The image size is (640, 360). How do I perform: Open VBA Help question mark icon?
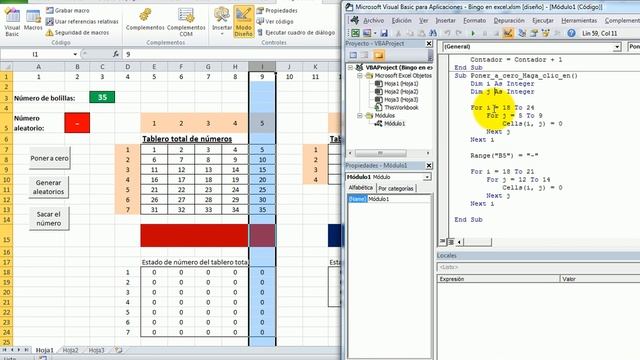tap(571, 33)
